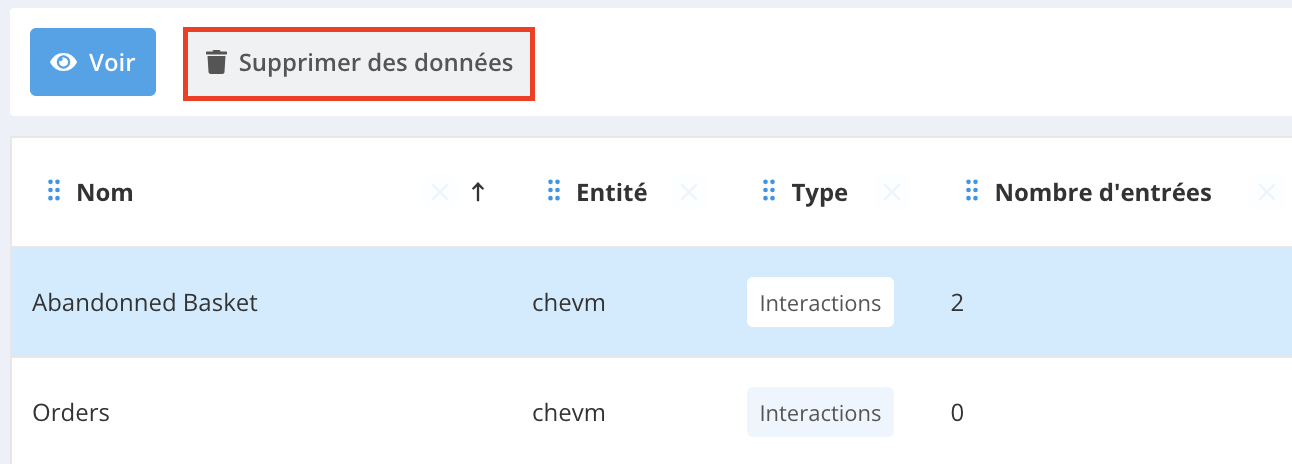The height and width of the screenshot is (464, 1292).
Task: Sort by the Type column header
Action: 819,192
